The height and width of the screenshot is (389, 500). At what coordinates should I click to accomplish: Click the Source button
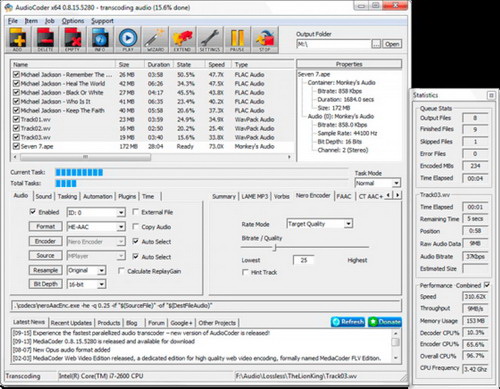[45, 256]
